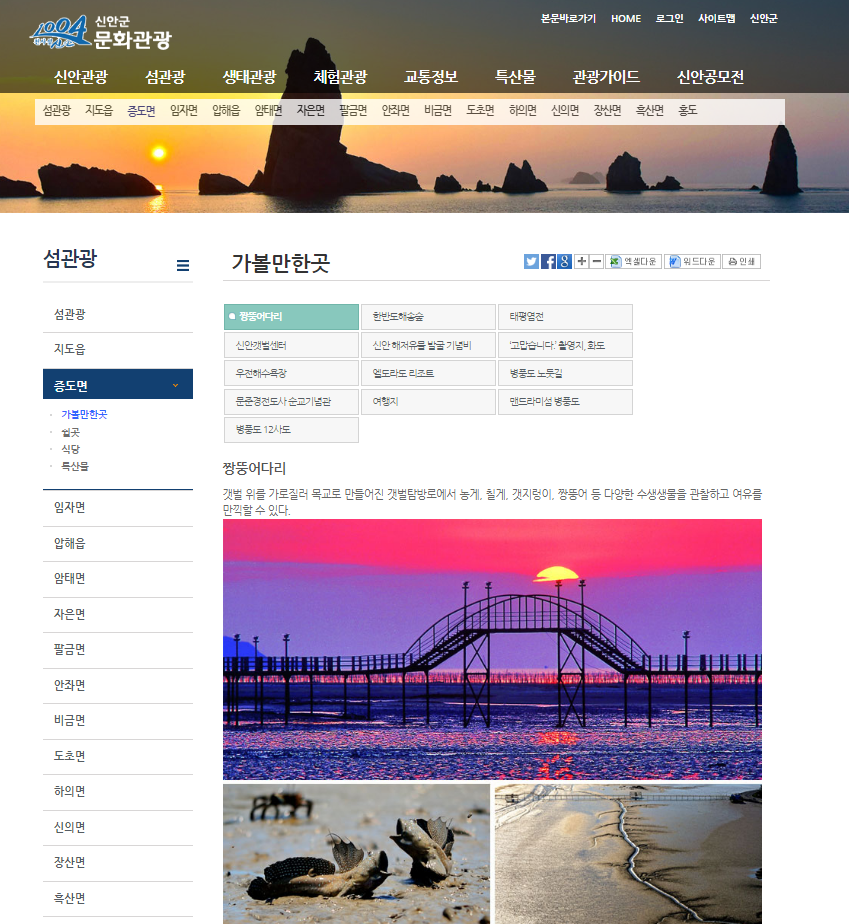849x924 pixels.
Task: Open the 생태관광 main menu
Action: tap(249, 77)
